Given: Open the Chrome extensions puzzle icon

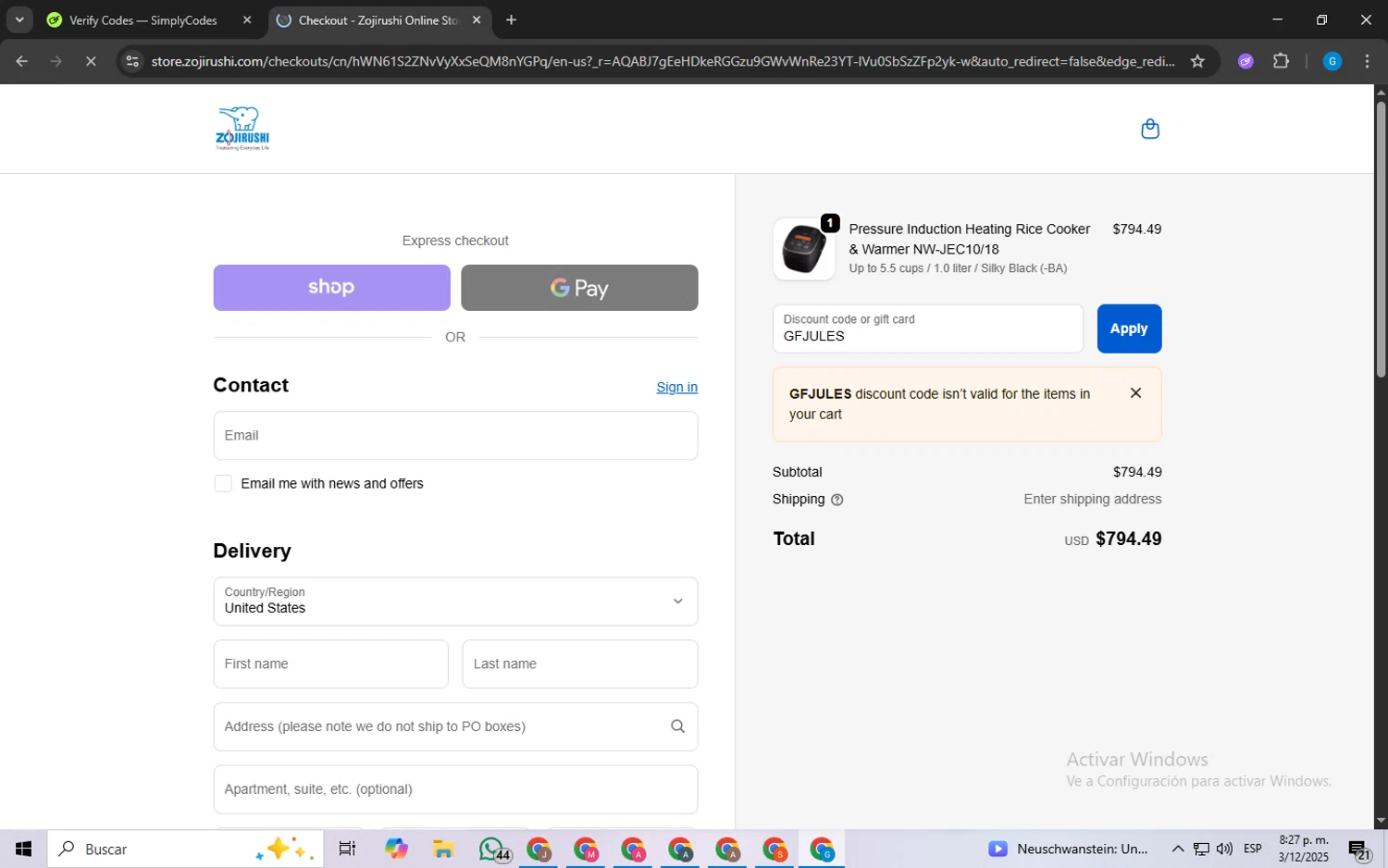Looking at the screenshot, I should (x=1281, y=61).
